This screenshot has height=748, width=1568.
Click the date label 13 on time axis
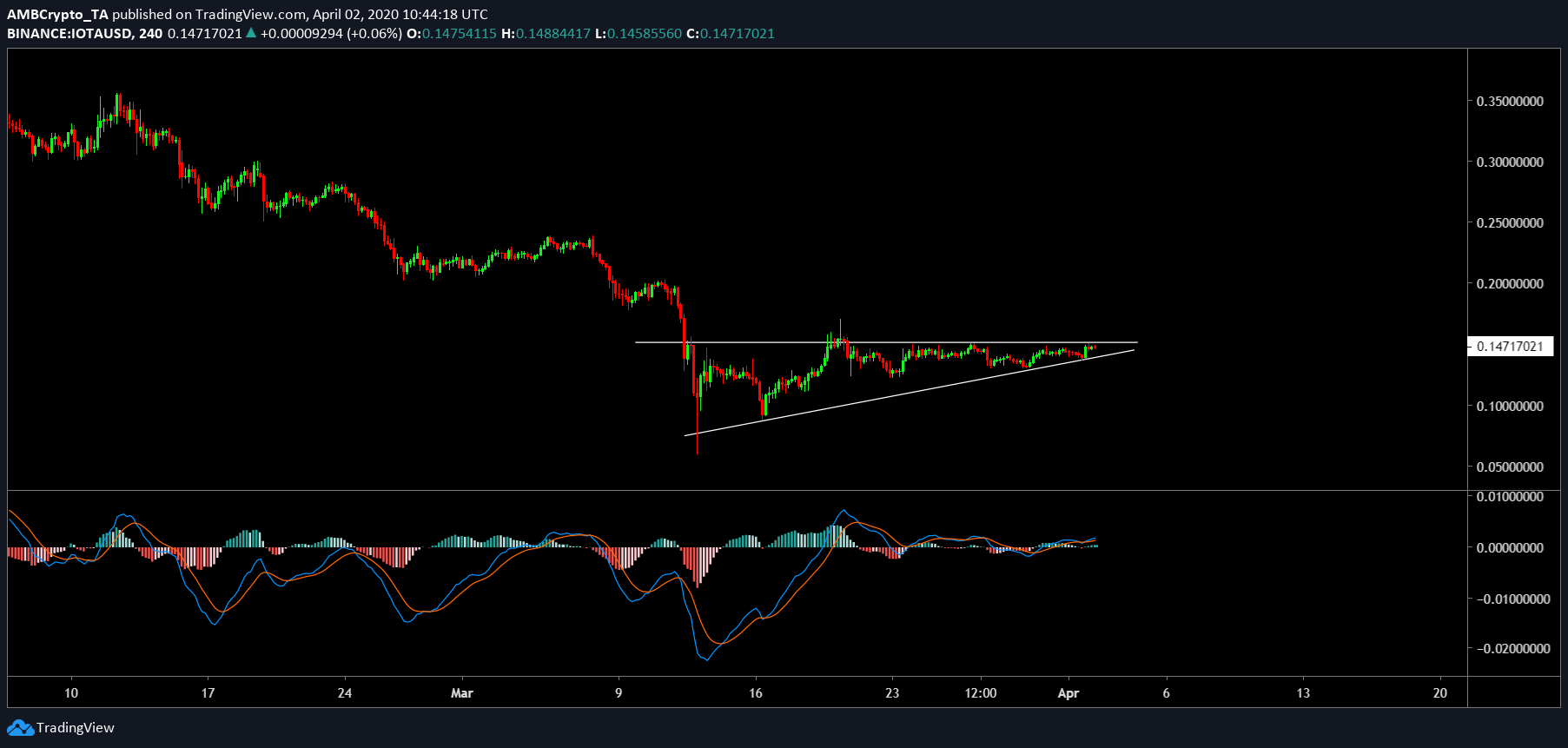1303,692
